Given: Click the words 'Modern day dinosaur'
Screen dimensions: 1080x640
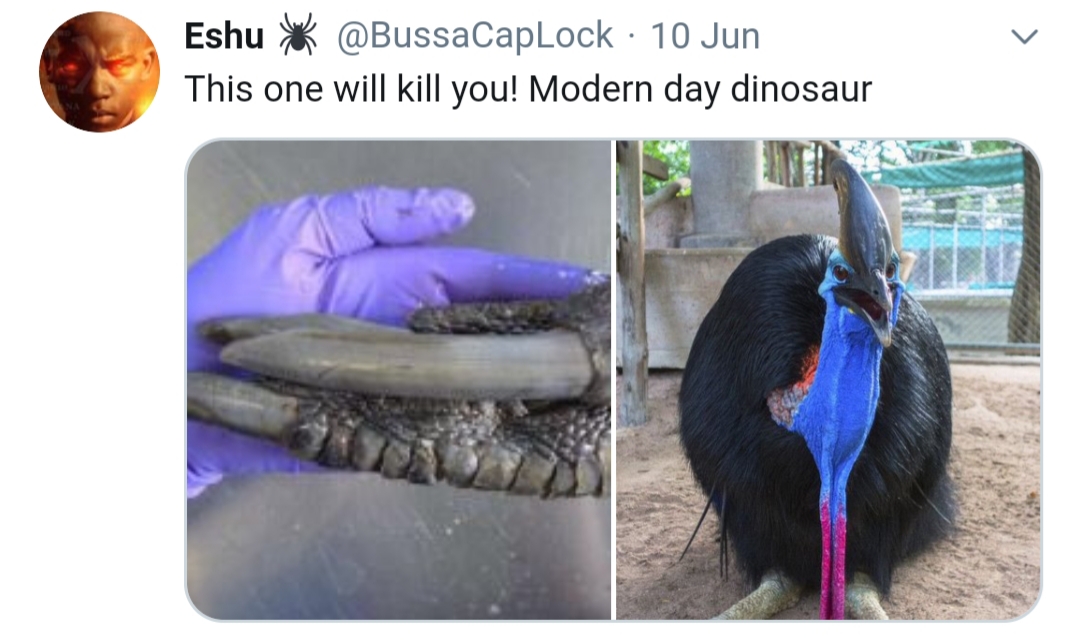Looking at the screenshot, I should 700,89.
